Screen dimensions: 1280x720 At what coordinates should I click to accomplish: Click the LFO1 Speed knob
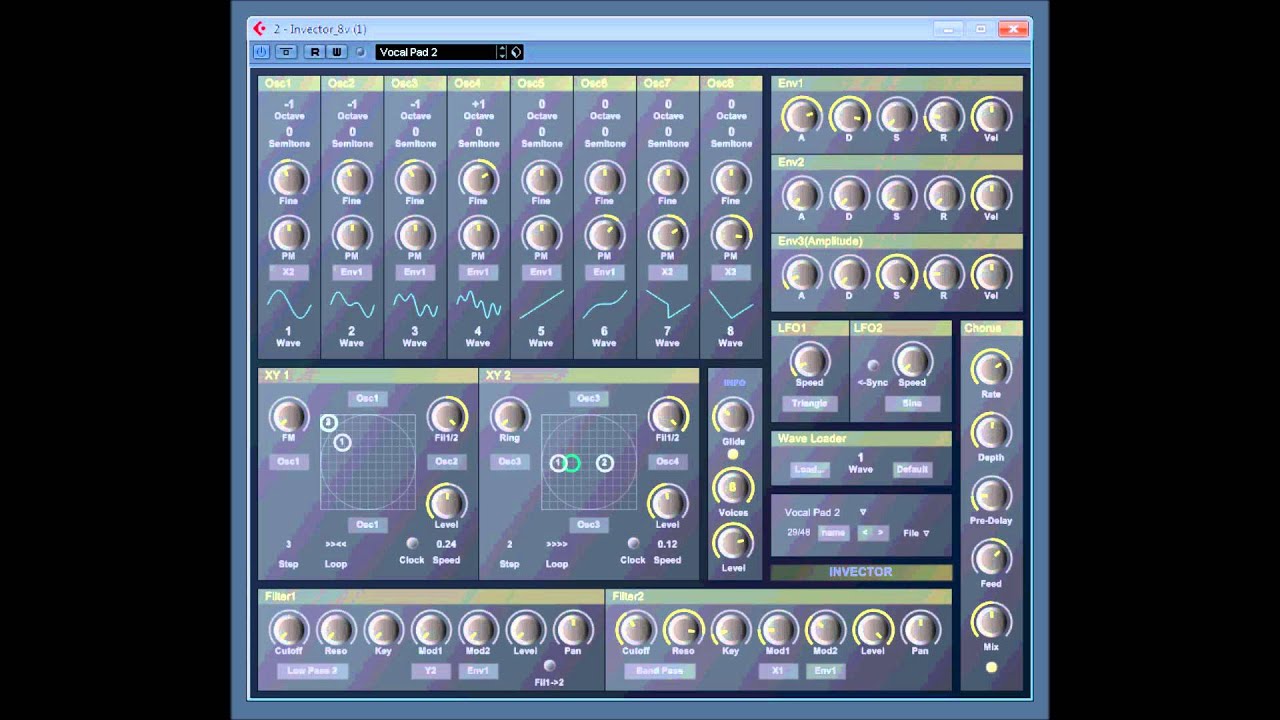[x=809, y=361]
